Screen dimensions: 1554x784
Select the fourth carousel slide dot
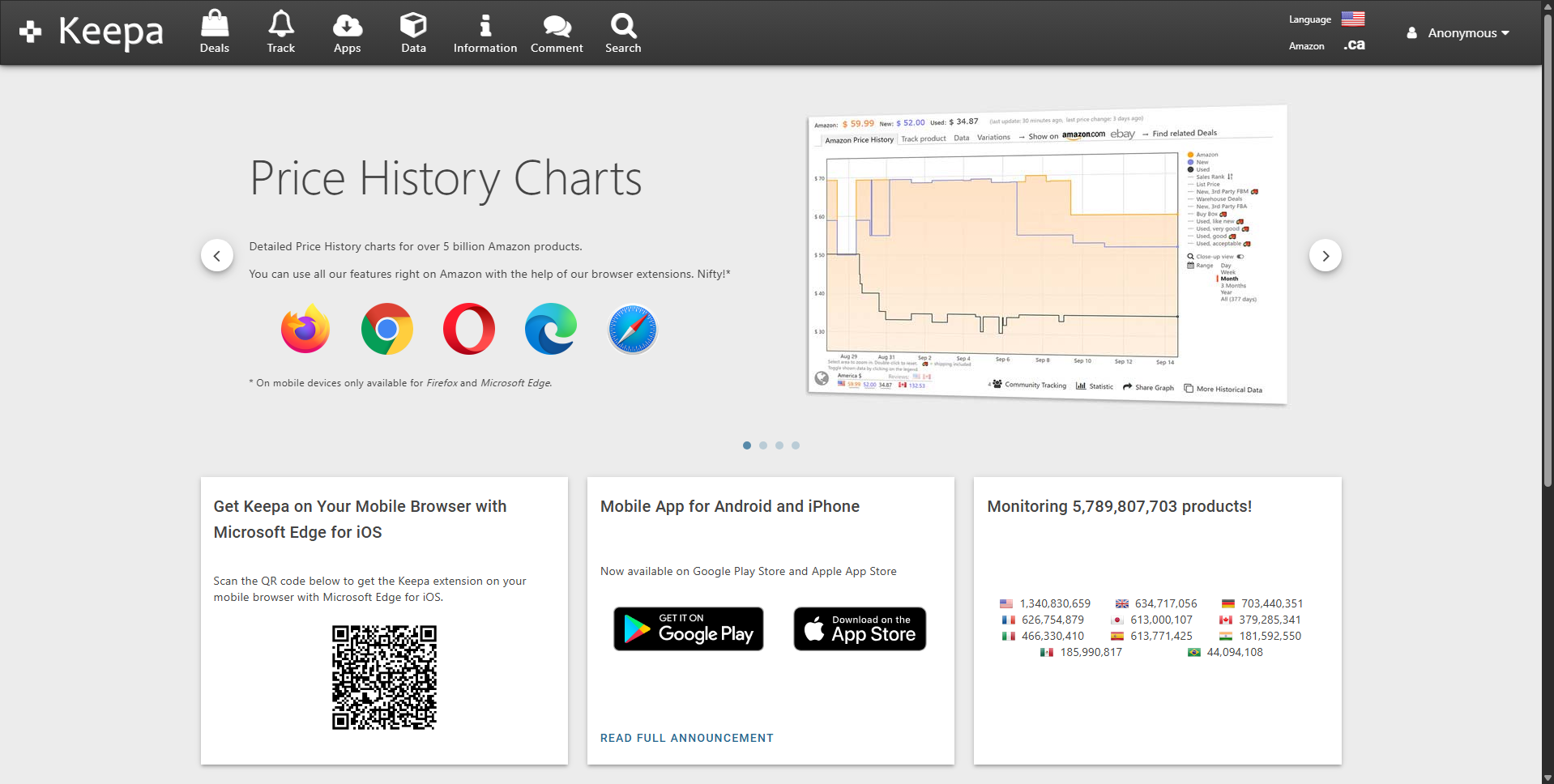point(796,445)
